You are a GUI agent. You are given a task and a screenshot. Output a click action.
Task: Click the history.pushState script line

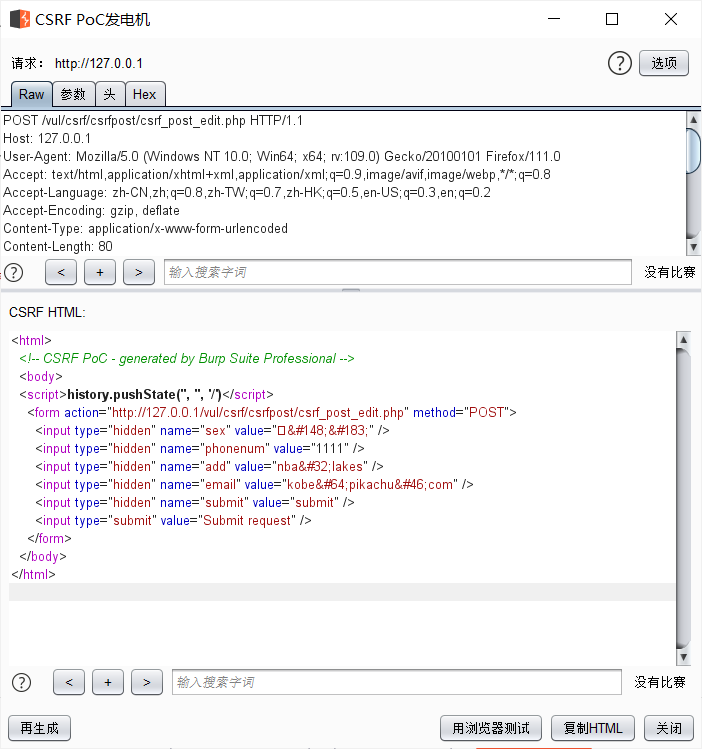point(146,395)
